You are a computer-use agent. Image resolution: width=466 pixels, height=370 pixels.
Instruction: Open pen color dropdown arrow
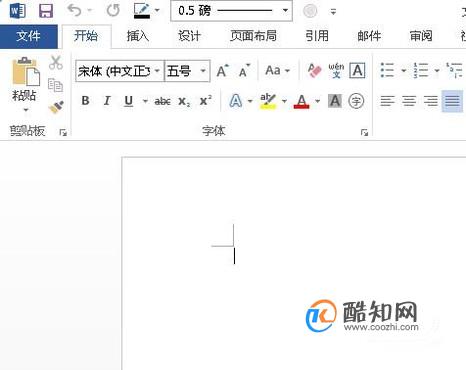[157, 11]
